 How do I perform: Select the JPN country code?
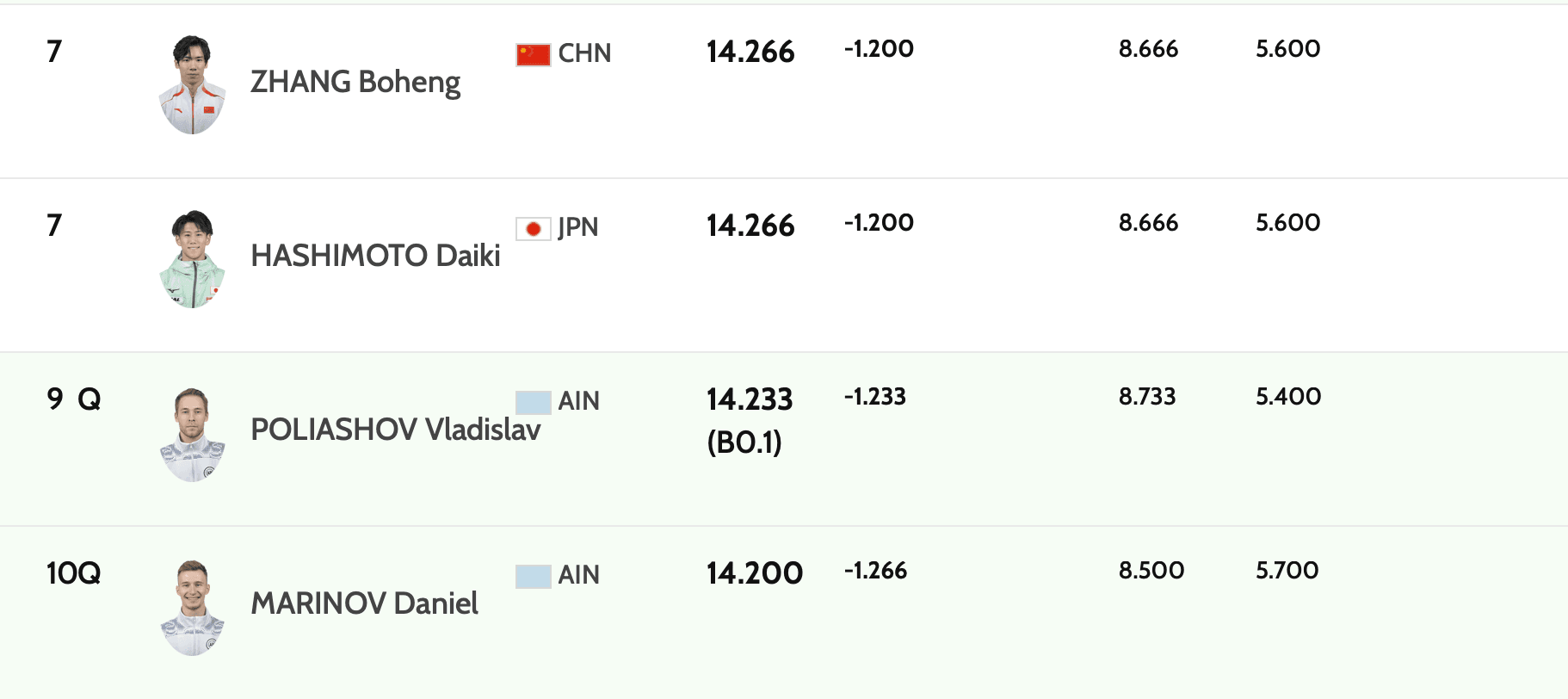577,227
